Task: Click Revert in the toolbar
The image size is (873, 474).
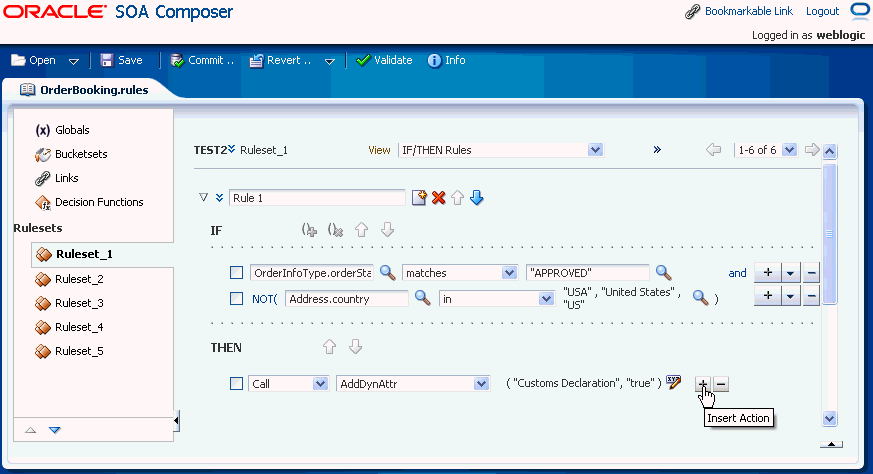Action: 280,60
